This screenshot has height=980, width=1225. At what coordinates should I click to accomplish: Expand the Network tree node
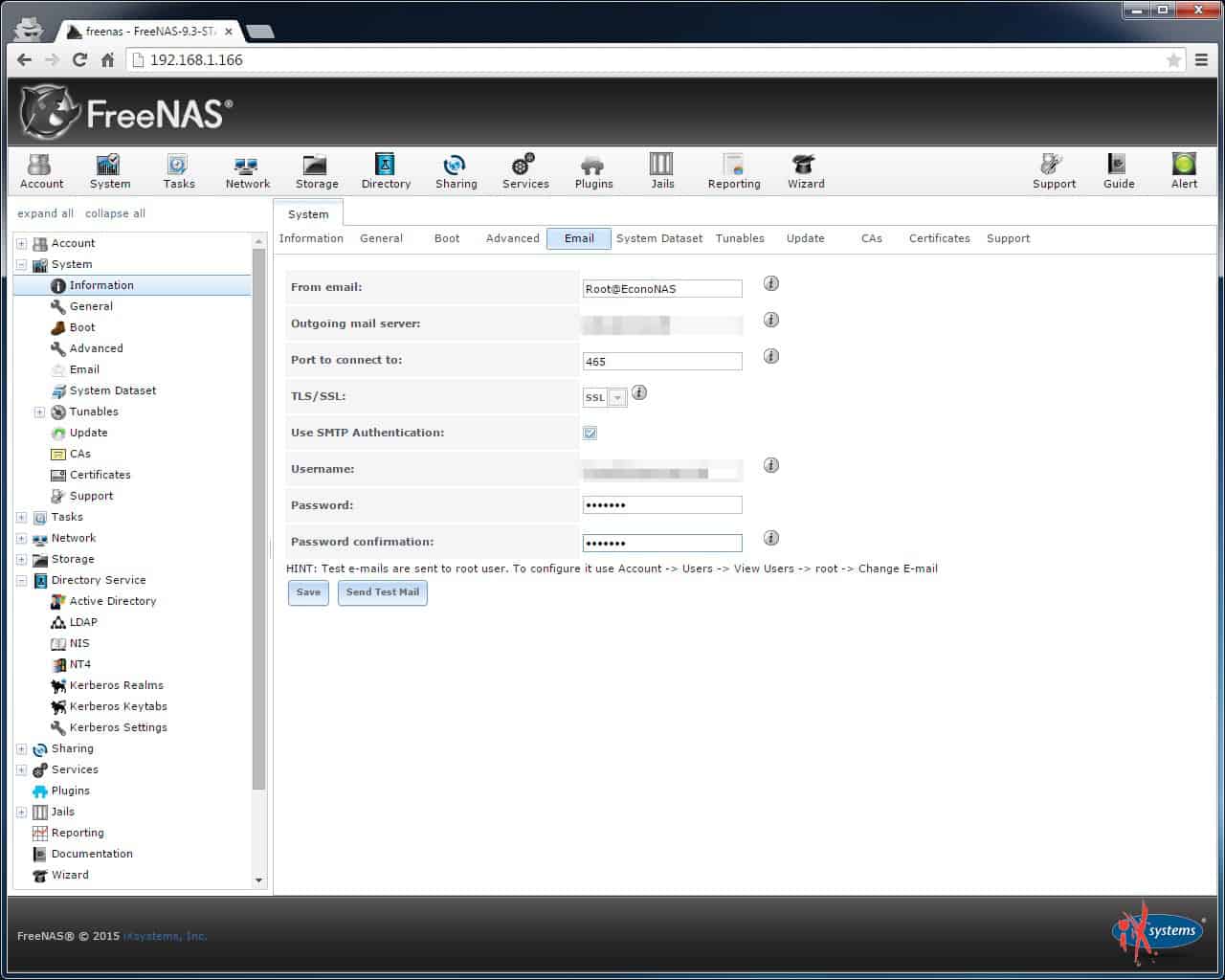pos(21,538)
